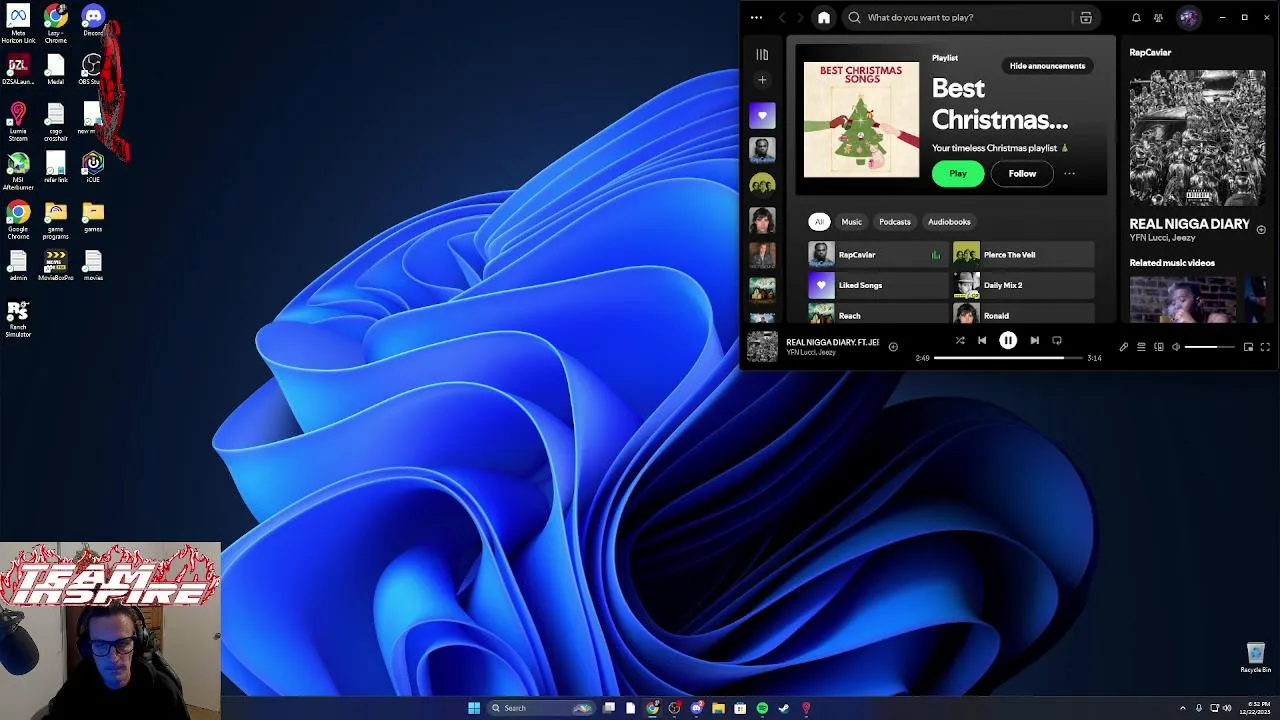Viewport: 1280px width, 720px height.
Task: Open RapCaviar title in right panel
Action: [x=1150, y=52]
